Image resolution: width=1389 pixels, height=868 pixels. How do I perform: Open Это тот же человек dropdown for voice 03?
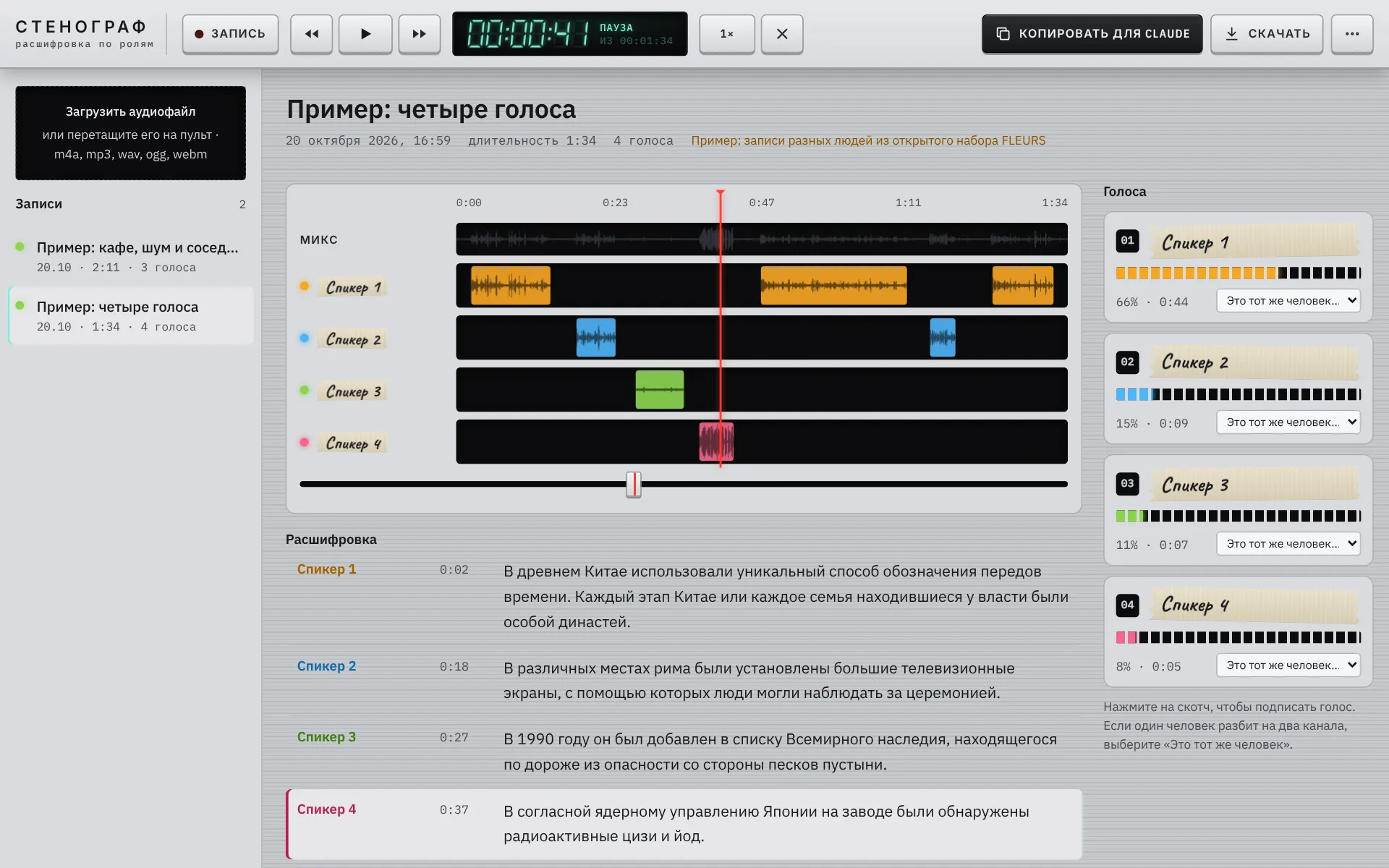1288,544
